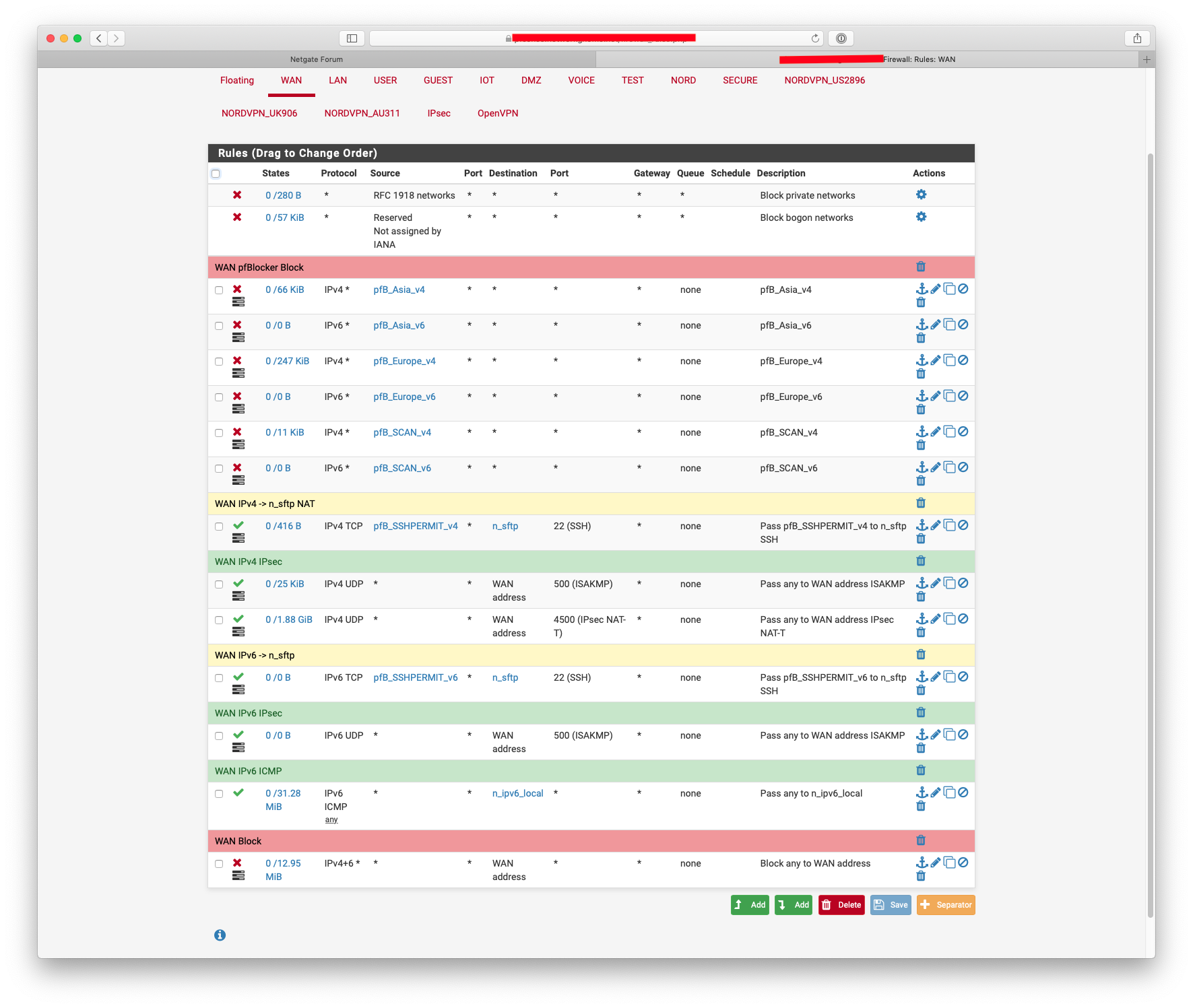Delete the pfB_SCAN_v4 rule via trash icon
The height and width of the screenshot is (1008, 1193).
point(921,445)
